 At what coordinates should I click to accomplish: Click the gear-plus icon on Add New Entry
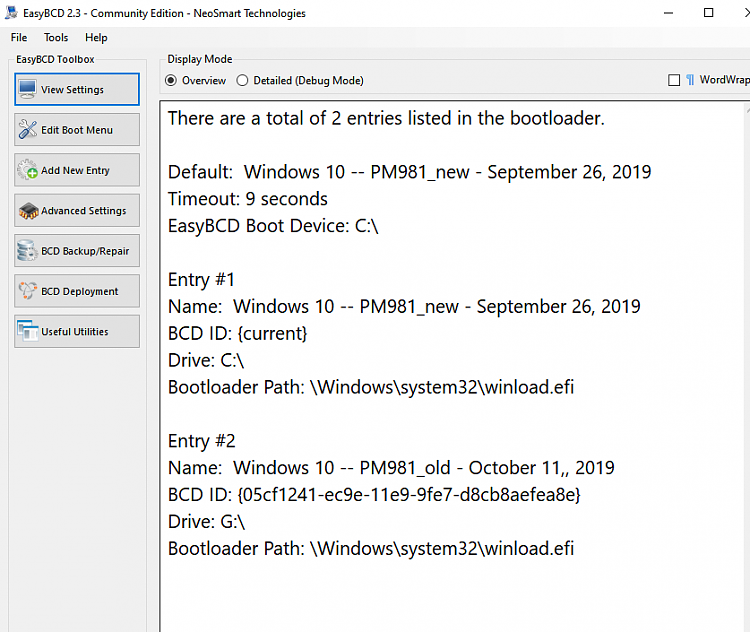[x=28, y=170]
